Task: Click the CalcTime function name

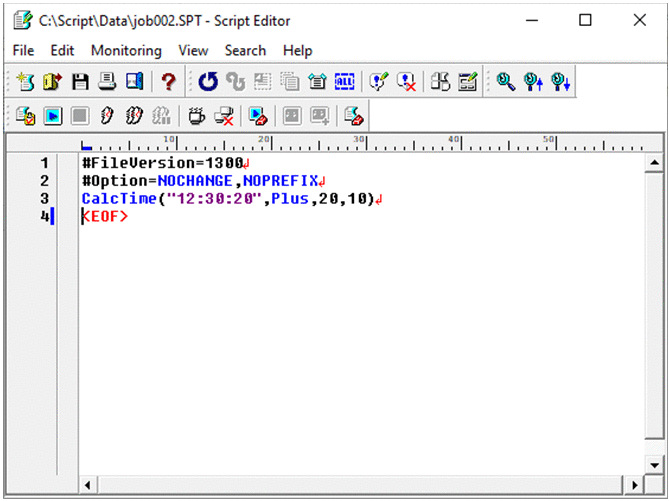Action: 119,199
